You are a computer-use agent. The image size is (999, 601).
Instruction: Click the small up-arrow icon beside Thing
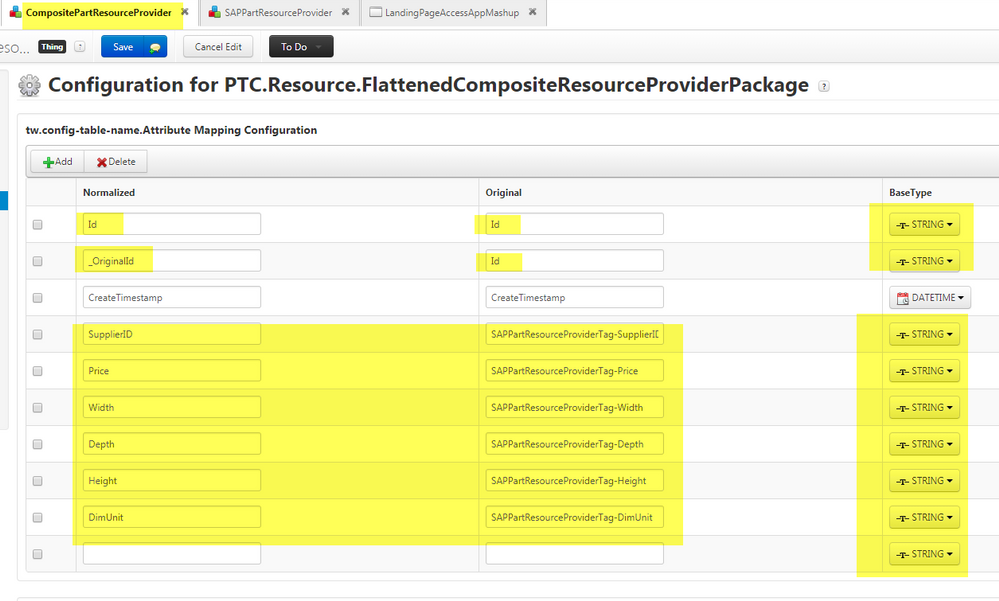pos(80,47)
